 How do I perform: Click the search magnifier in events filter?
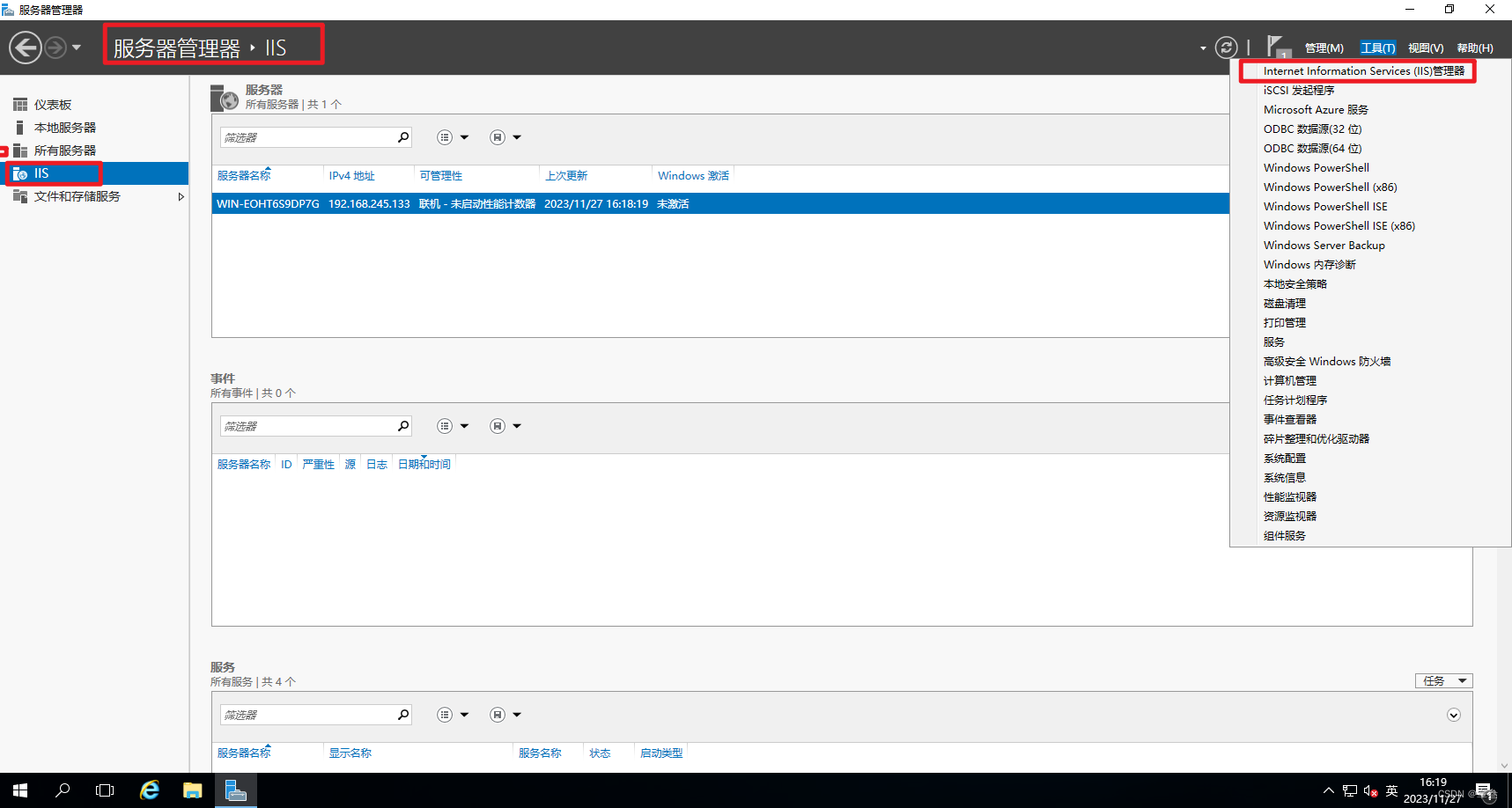403,426
